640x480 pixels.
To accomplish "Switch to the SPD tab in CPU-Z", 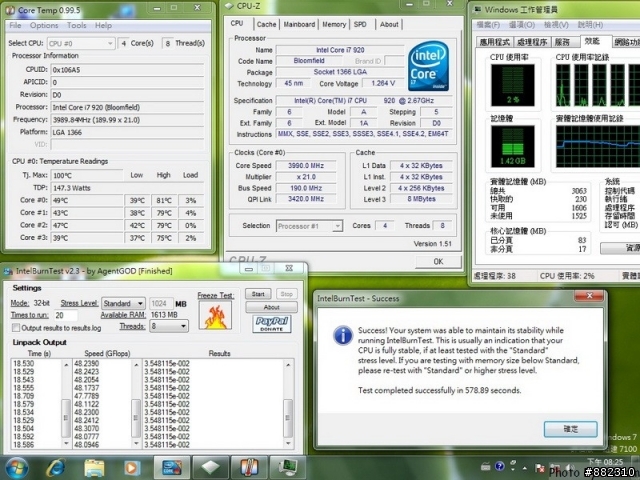I will pos(360,24).
